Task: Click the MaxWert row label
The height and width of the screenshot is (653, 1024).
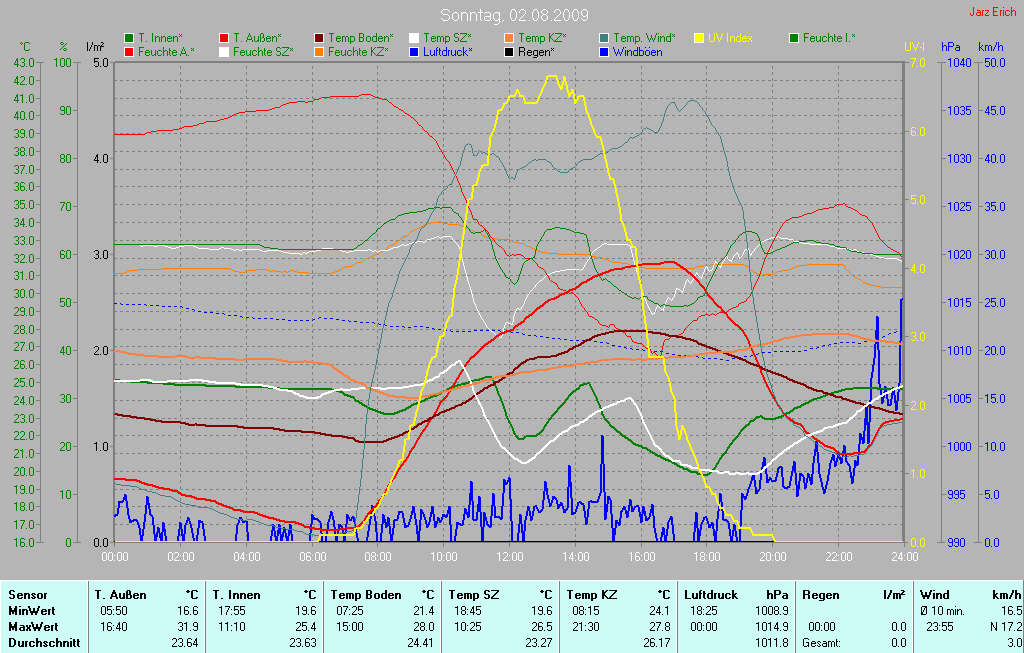Action: 33,627
